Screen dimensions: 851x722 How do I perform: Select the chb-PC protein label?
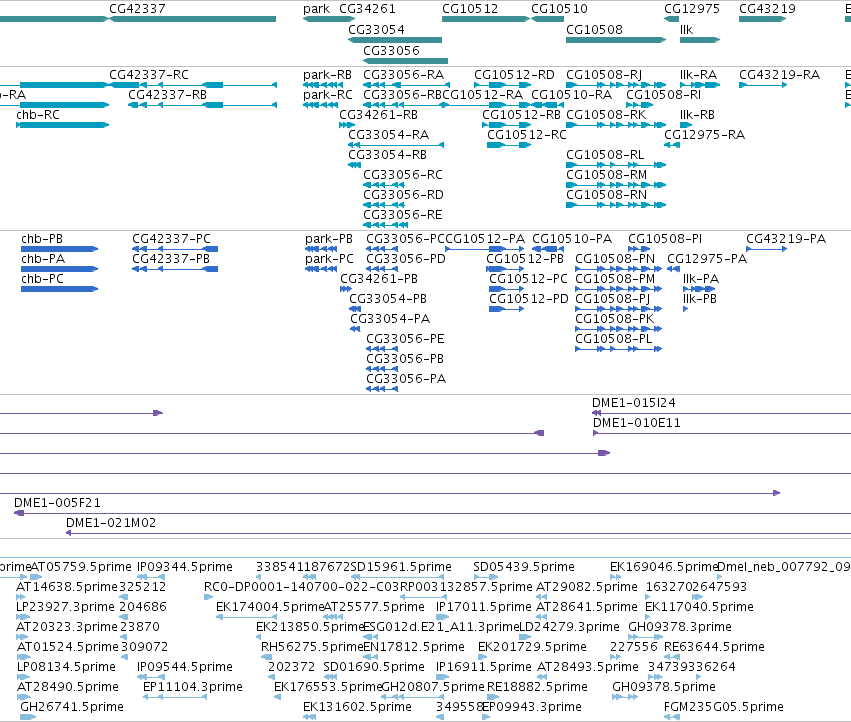42,278
